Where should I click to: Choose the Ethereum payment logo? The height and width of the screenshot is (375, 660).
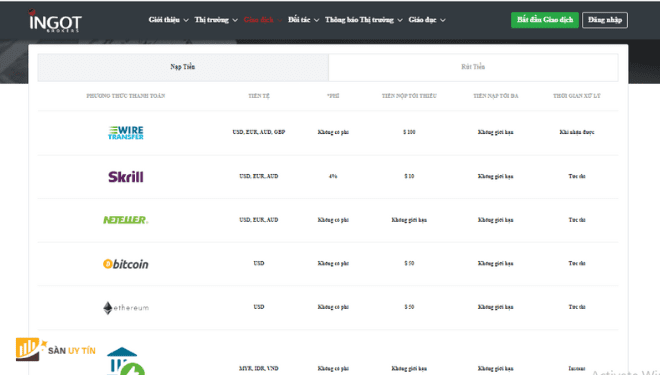point(125,308)
